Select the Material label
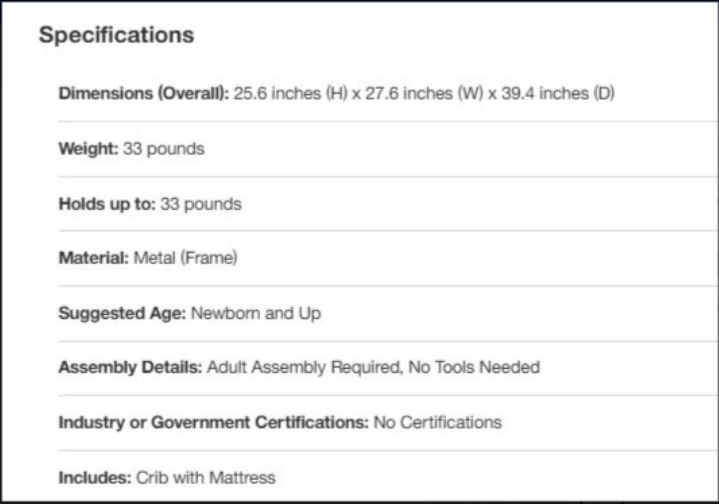 point(94,258)
